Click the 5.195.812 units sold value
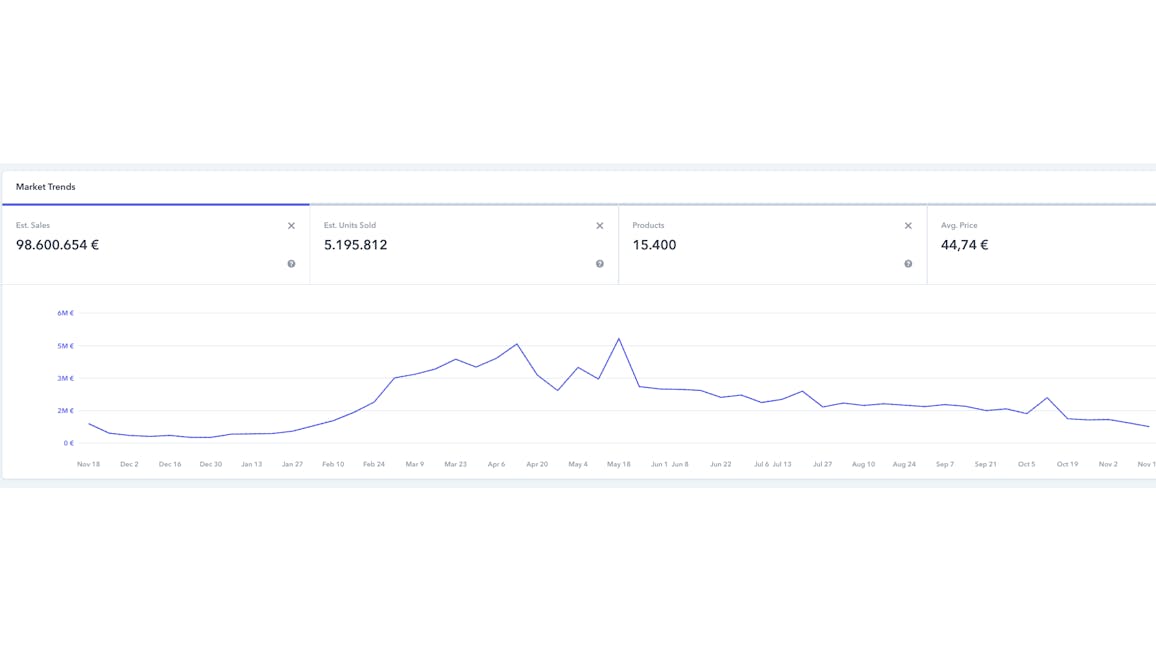The height and width of the screenshot is (650, 1156). (x=355, y=245)
